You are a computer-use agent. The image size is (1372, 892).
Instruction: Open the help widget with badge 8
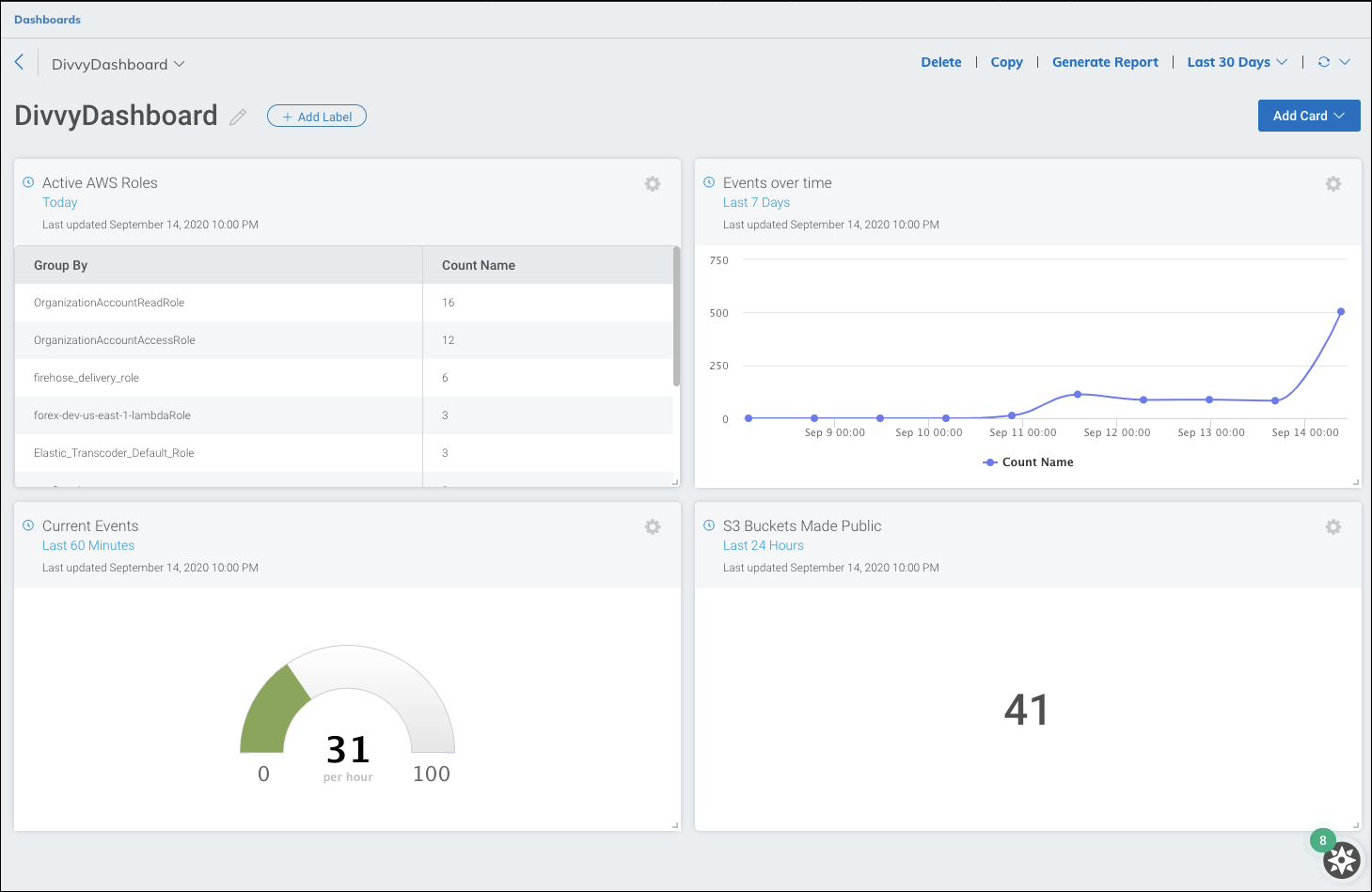[x=1342, y=859]
